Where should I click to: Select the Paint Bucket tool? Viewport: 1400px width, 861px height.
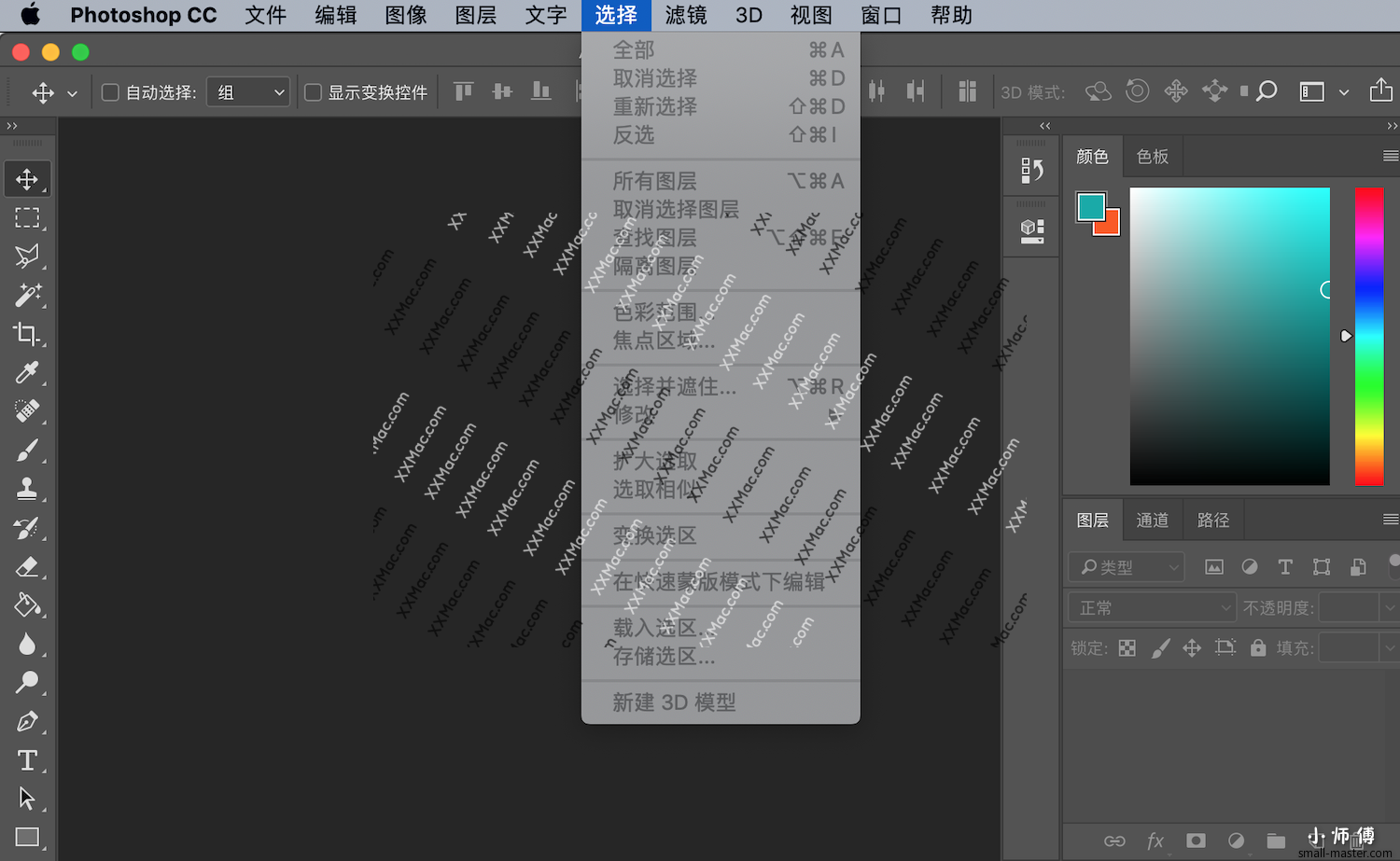[27, 605]
